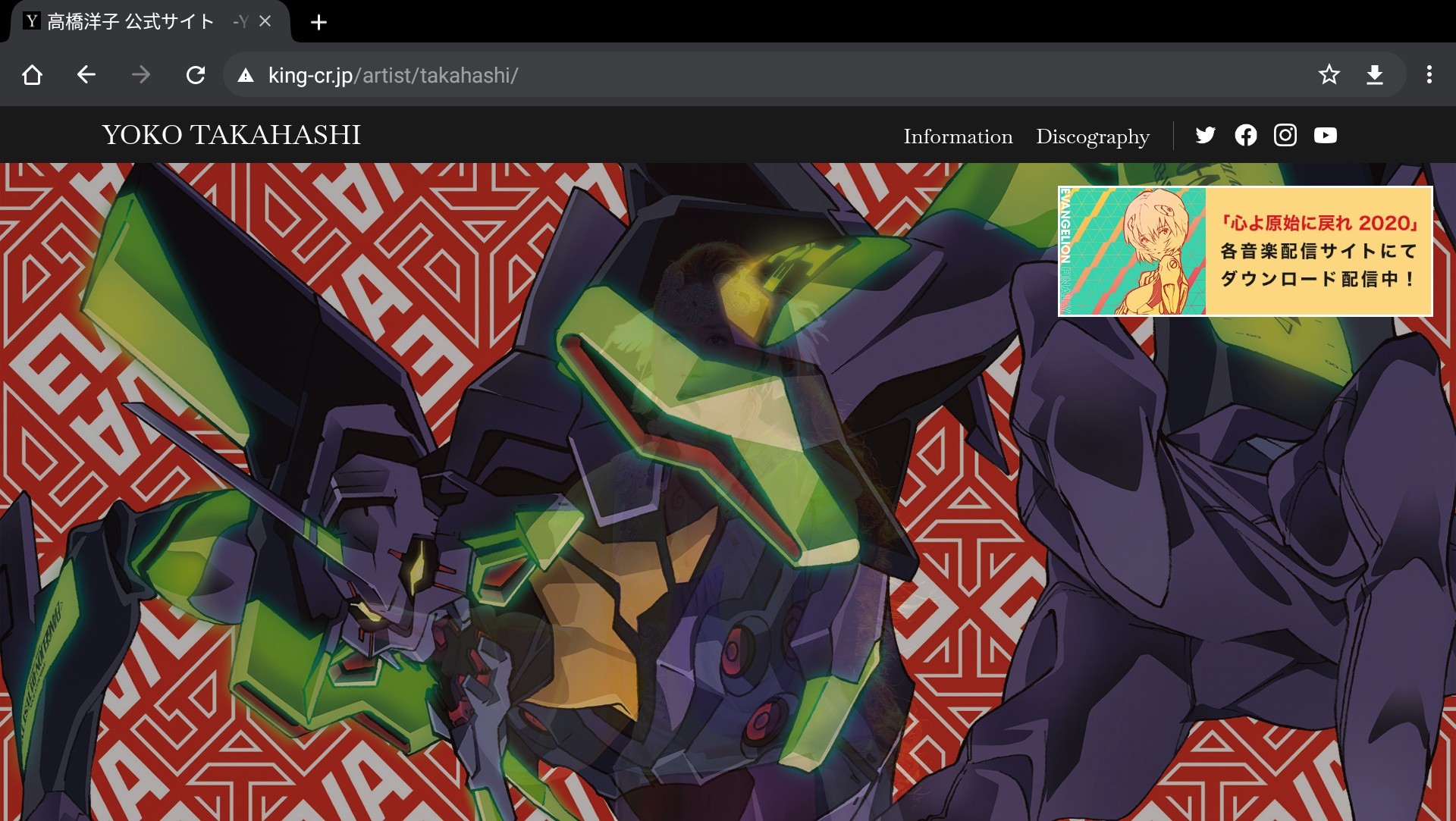Open the downloads icon

(1374, 75)
